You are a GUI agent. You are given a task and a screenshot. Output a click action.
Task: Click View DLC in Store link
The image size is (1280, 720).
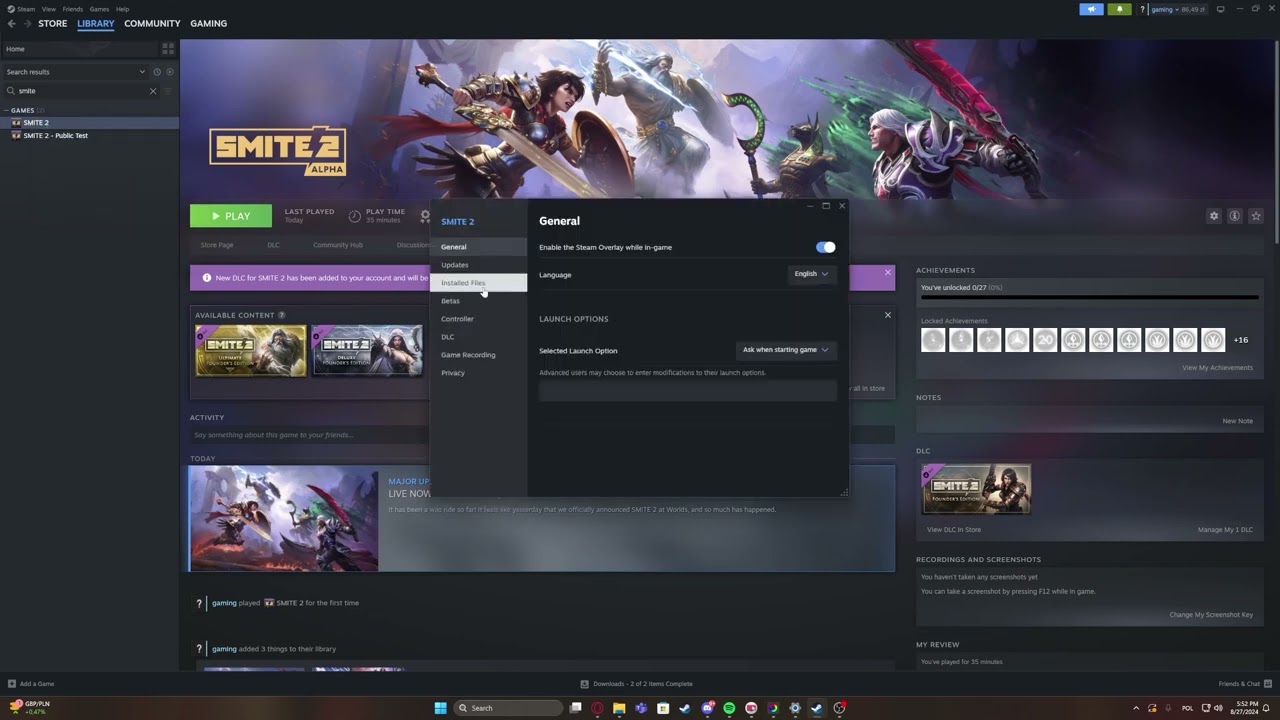953,530
